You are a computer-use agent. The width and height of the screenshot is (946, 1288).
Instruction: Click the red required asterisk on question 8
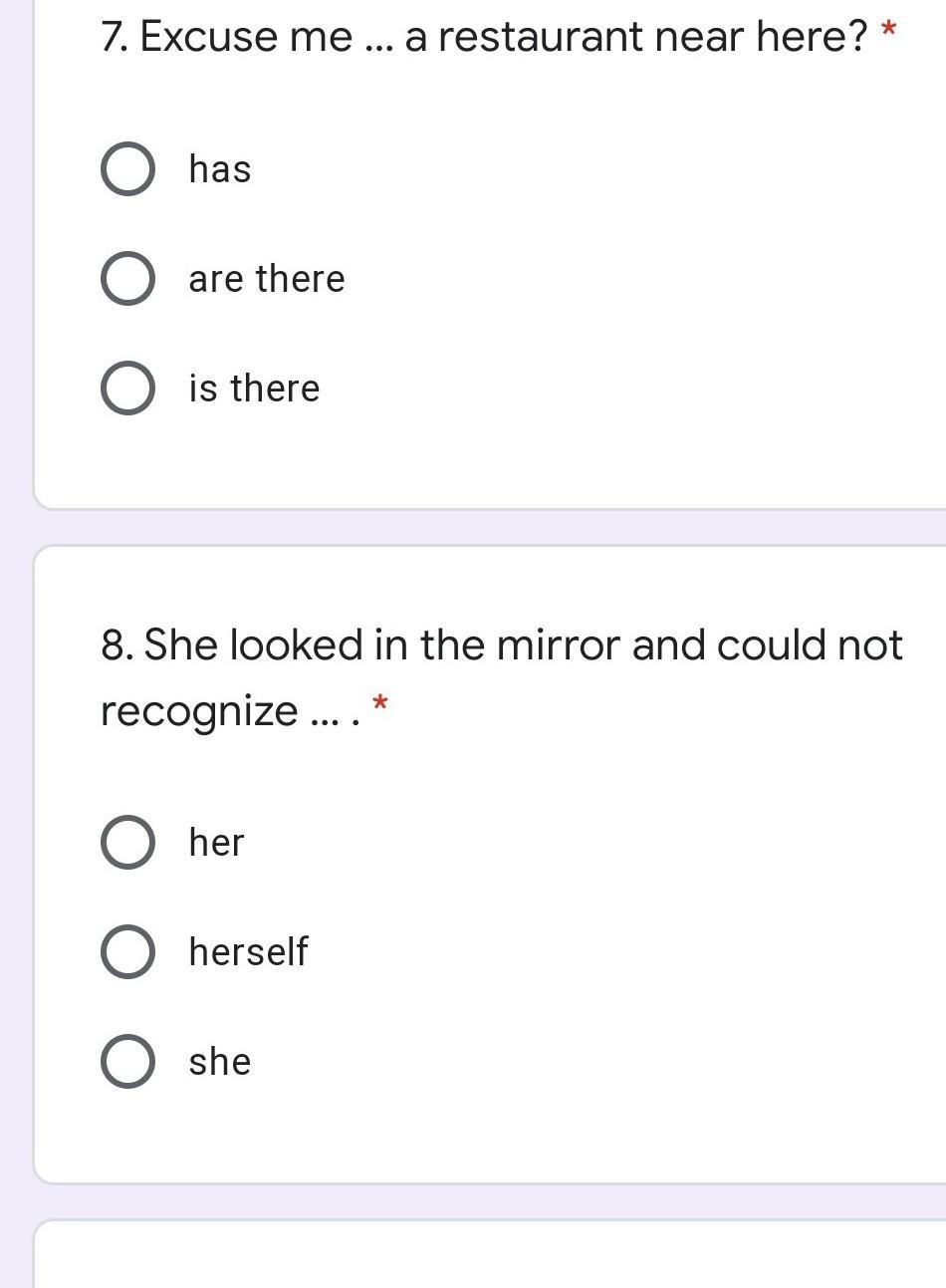pyautogui.click(x=379, y=705)
